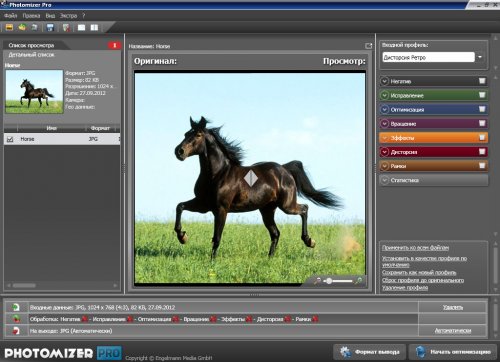Expand the Негатив section chevron
The height and width of the screenshot is (362, 500).
click(385, 81)
